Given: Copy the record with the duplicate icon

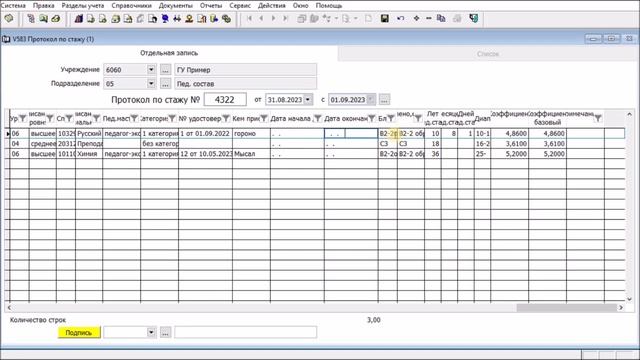Looking at the screenshot, I should point(441,18).
